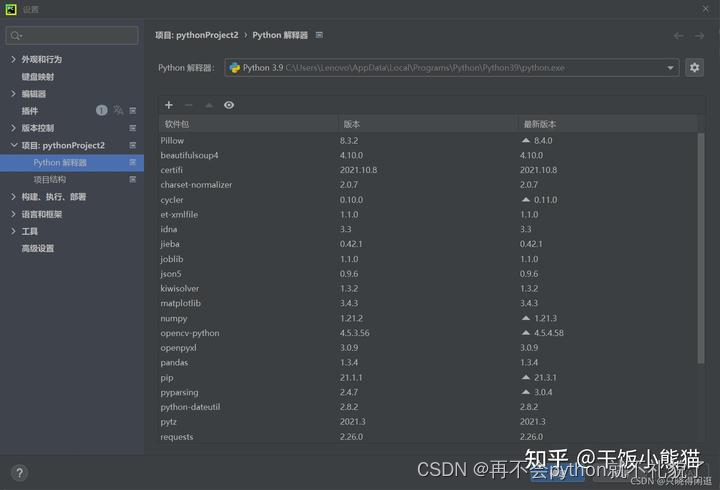Image resolution: width=720 pixels, height=490 pixels.
Task: Click the translate icon beside 插件
Action: coord(118,110)
